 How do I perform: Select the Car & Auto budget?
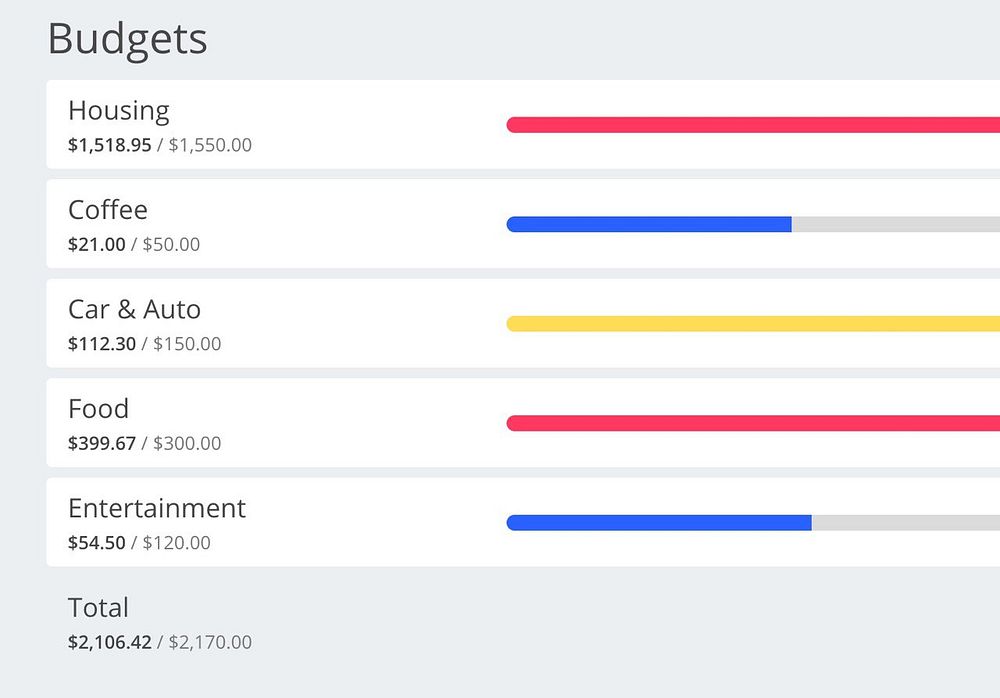pyautogui.click(x=134, y=309)
